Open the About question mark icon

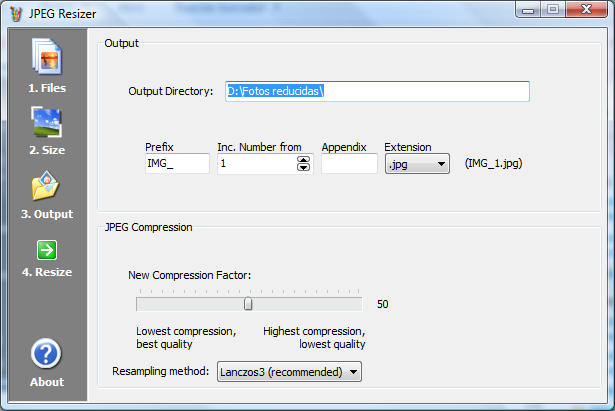click(46, 354)
